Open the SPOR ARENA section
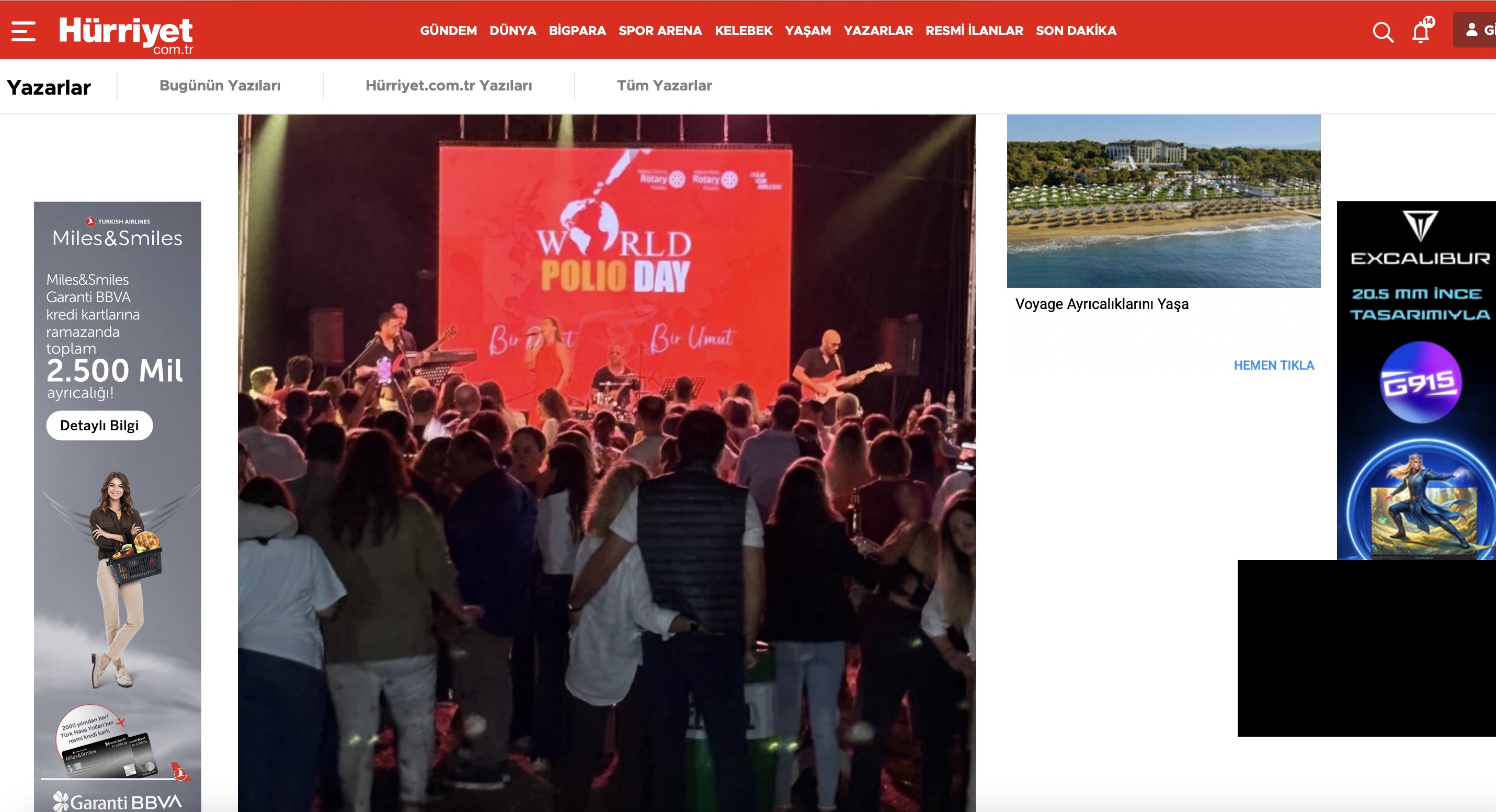 660,31
